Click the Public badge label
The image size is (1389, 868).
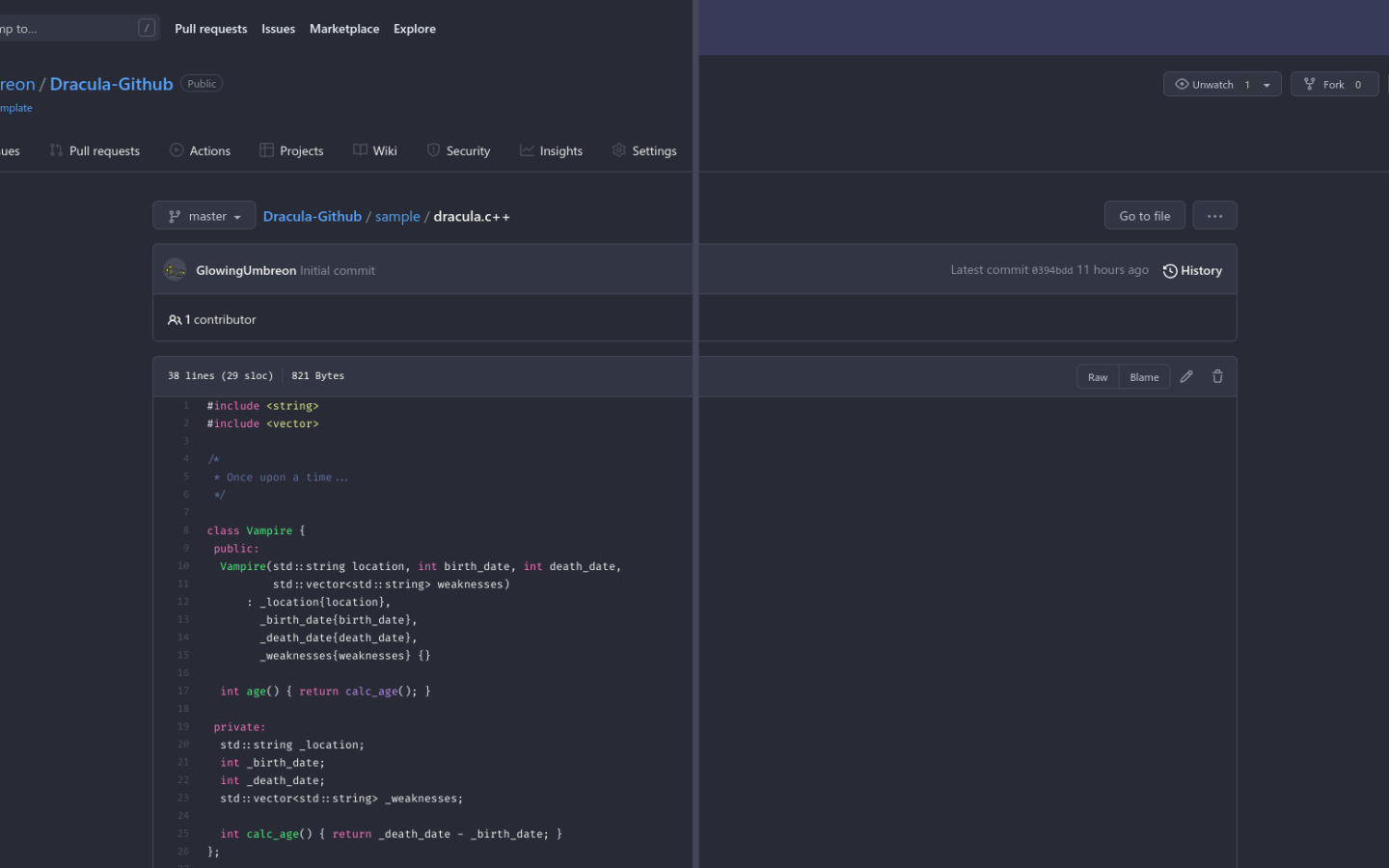point(202,84)
